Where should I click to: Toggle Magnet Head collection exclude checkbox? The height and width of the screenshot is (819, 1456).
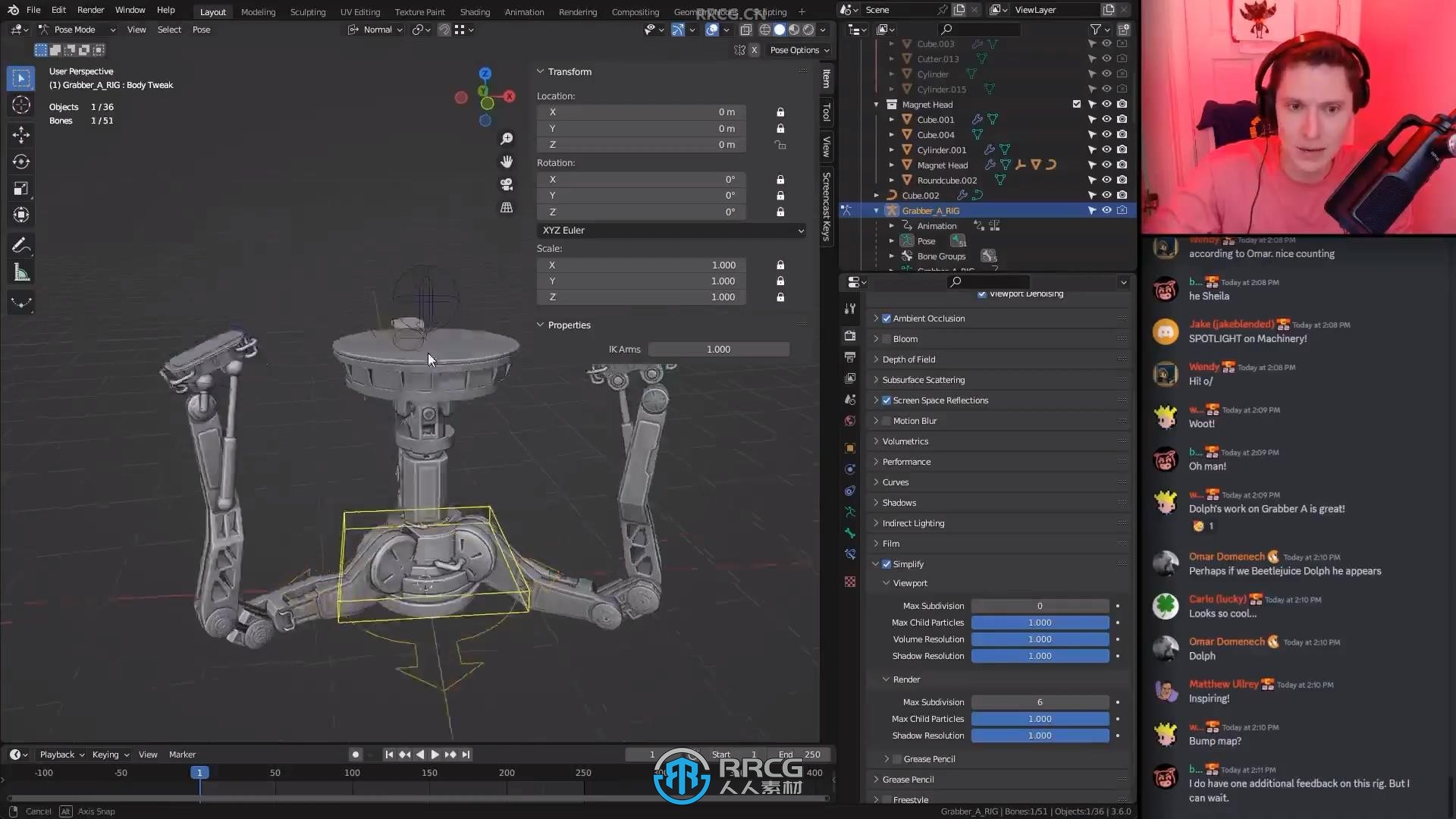click(x=1076, y=104)
